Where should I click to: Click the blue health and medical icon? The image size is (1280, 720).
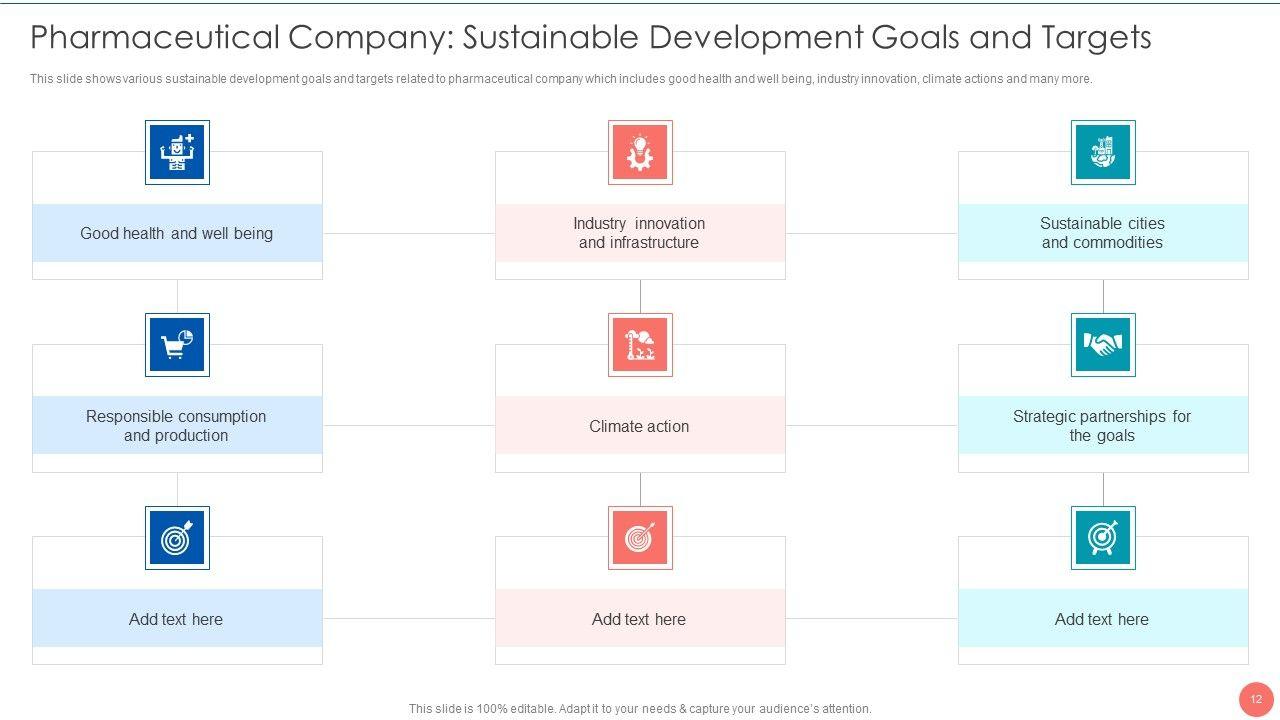[177, 152]
